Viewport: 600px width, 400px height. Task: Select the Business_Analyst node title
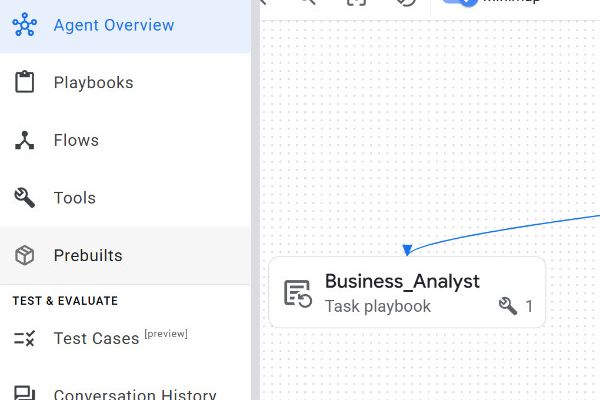pyautogui.click(x=402, y=282)
